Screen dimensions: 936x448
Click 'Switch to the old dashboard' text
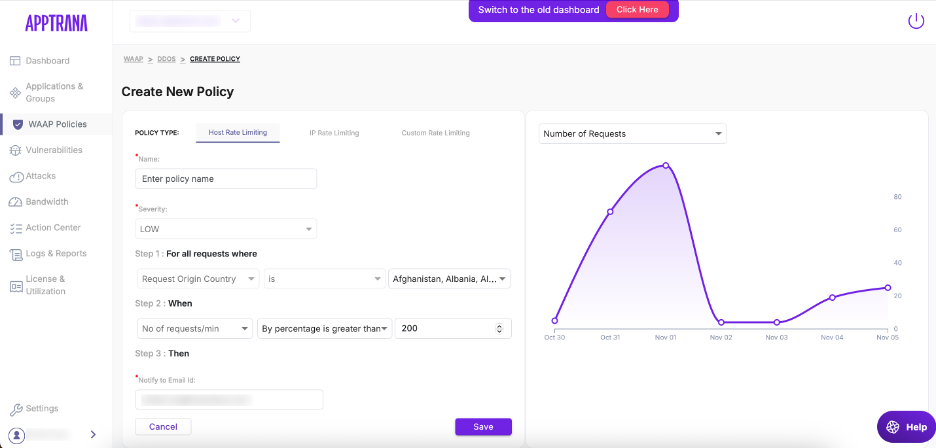(x=538, y=10)
